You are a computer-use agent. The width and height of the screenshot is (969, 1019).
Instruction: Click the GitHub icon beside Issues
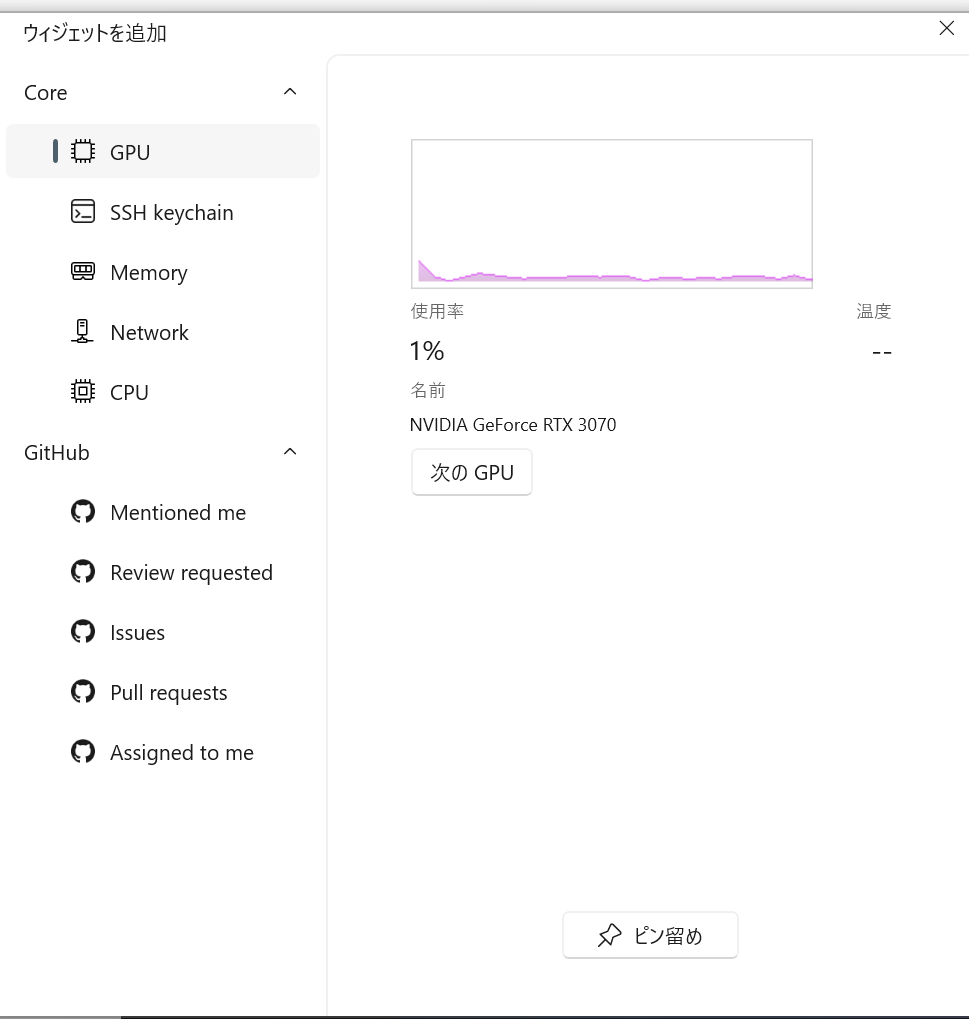[x=83, y=632]
